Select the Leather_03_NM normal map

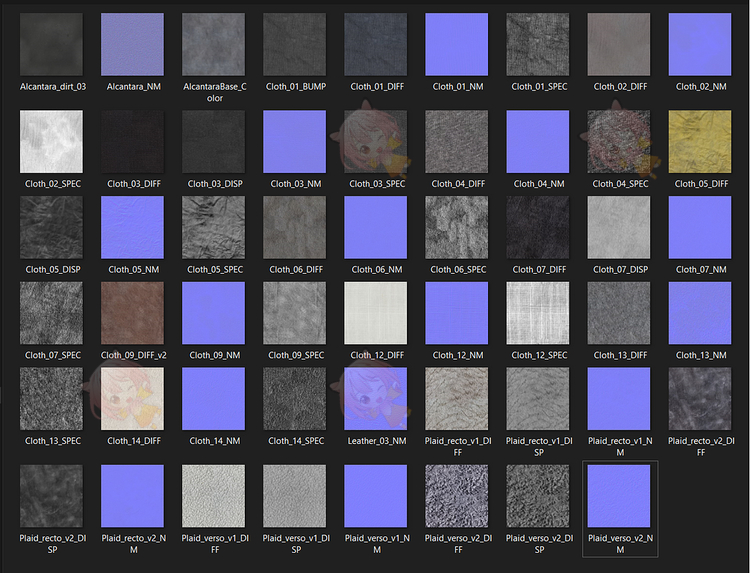pyautogui.click(x=376, y=398)
